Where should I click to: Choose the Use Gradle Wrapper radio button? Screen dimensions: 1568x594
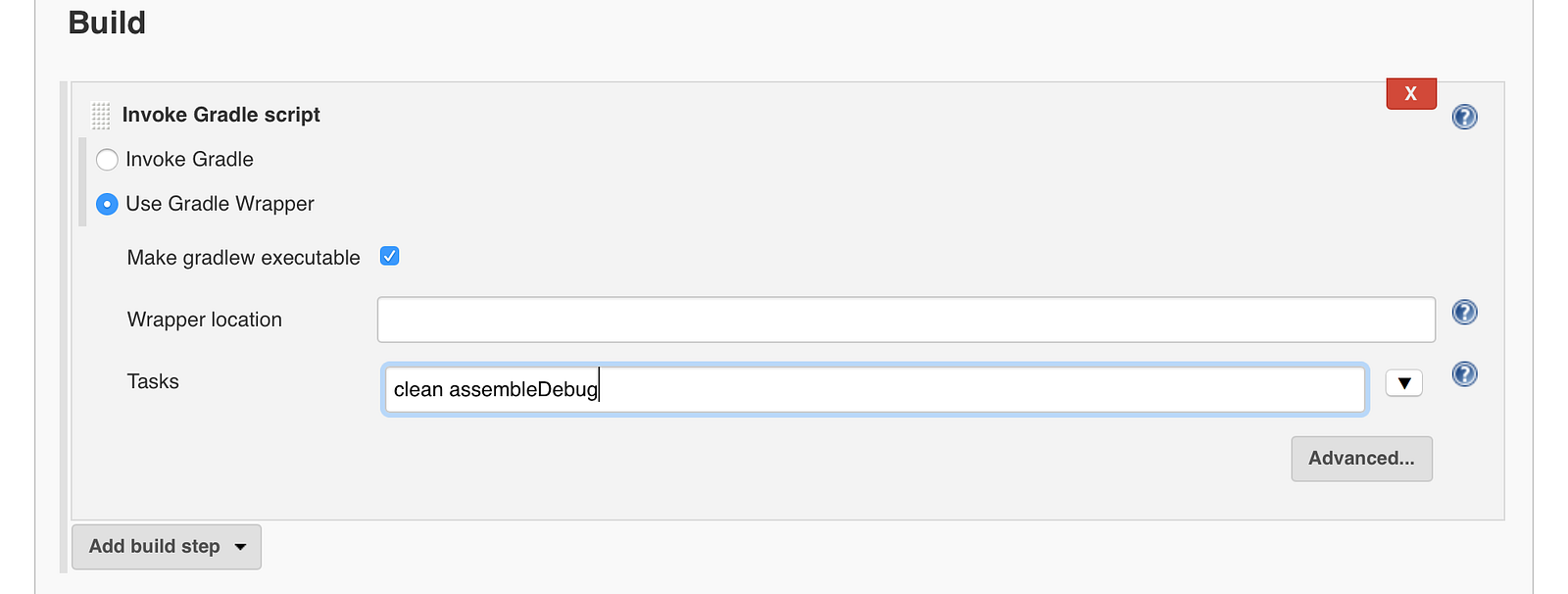pyautogui.click(x=107, y=204)
